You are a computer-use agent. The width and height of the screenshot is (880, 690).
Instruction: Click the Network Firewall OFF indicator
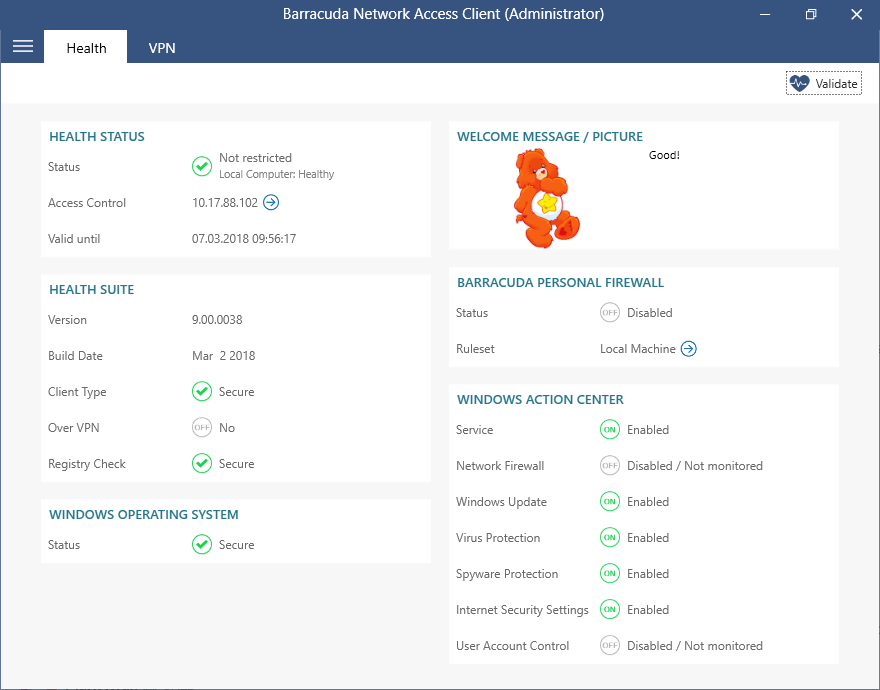(609, 465)
